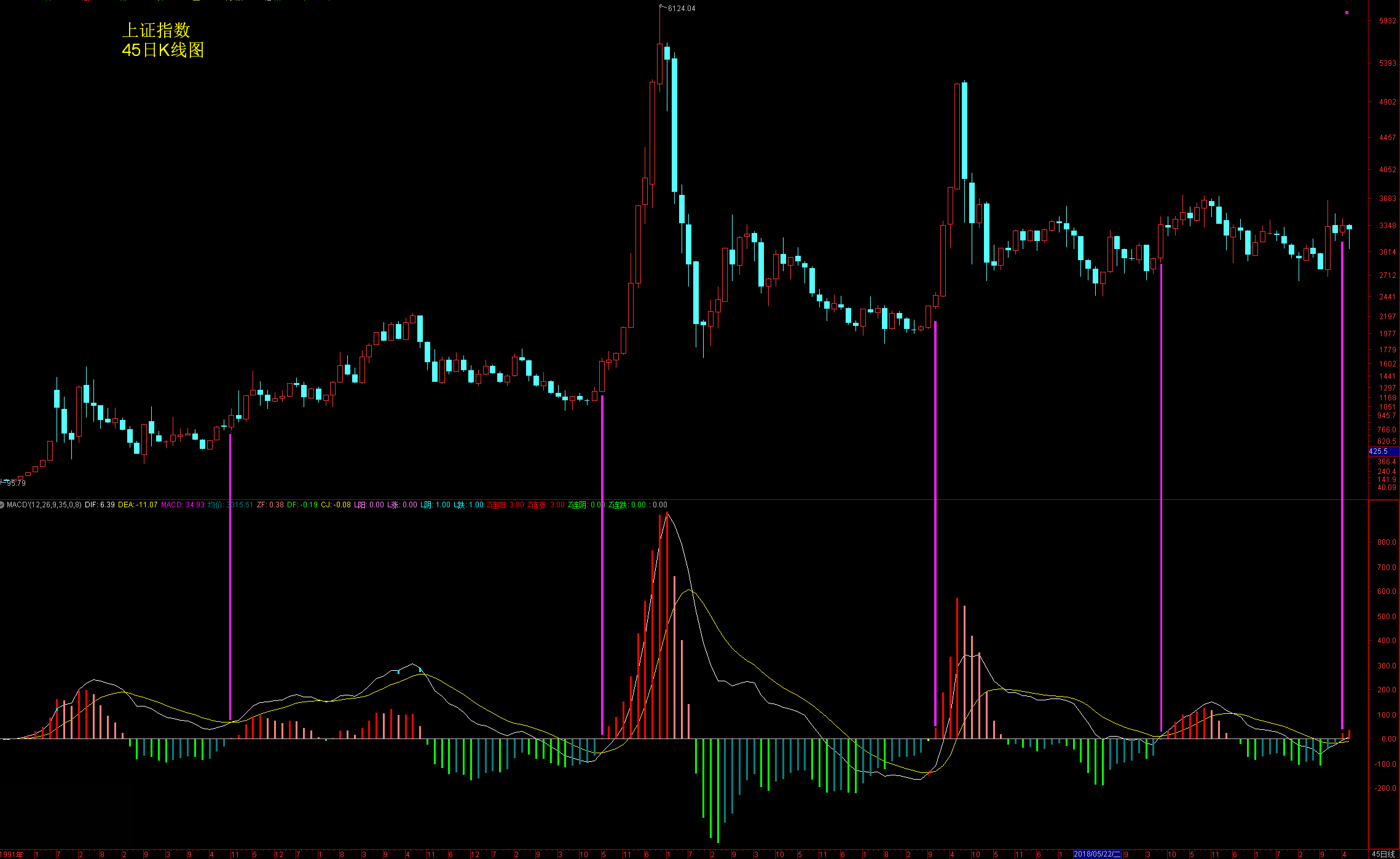Click the 5932 price level on right axis
This screenshot has width=1400, height=859.
pyautogui.click(x=1387, y=21)
